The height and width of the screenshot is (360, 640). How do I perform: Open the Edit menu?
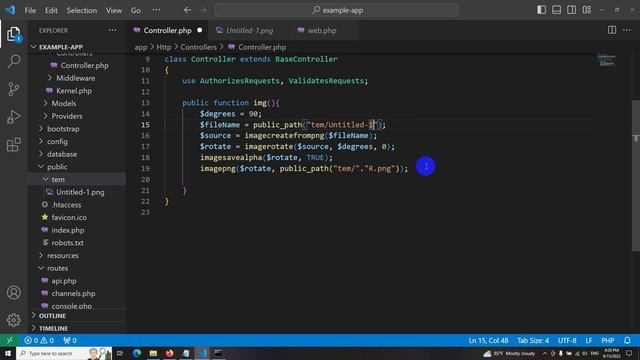point(51,10)
